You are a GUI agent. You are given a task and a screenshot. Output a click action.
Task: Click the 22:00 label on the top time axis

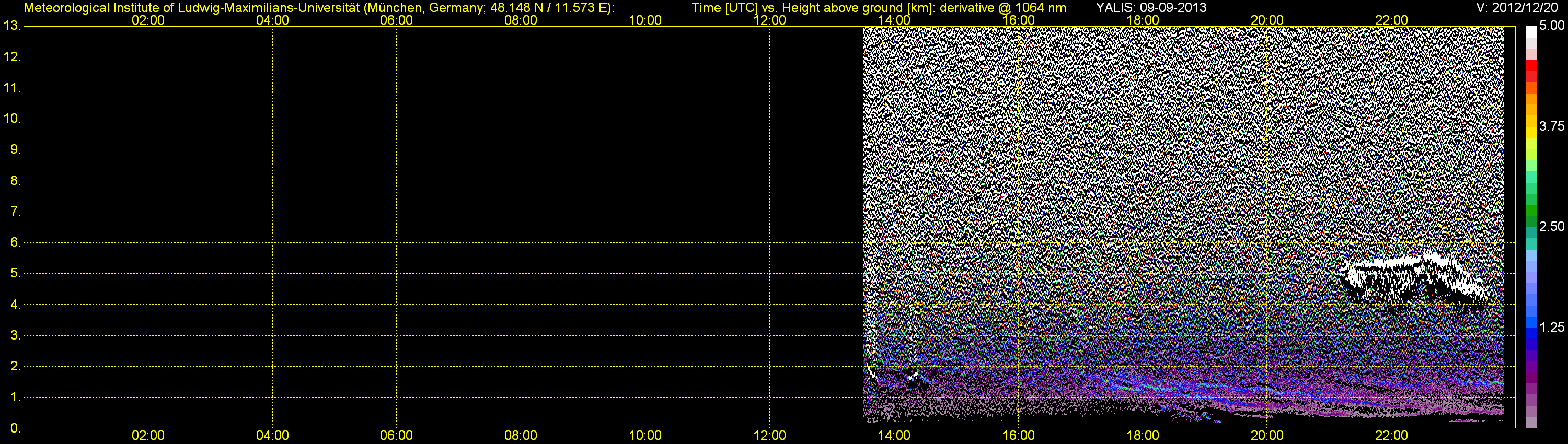[1391, 20]
